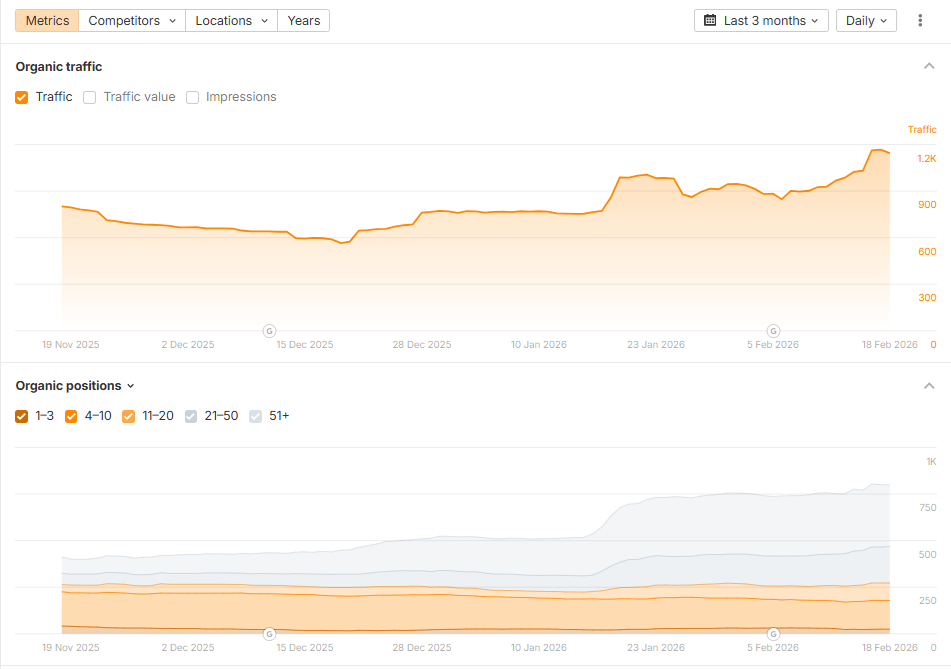This screenshot has width=951, height=669.
Task: Toggle the 1–3 positions checkbox
Action: 22,416
